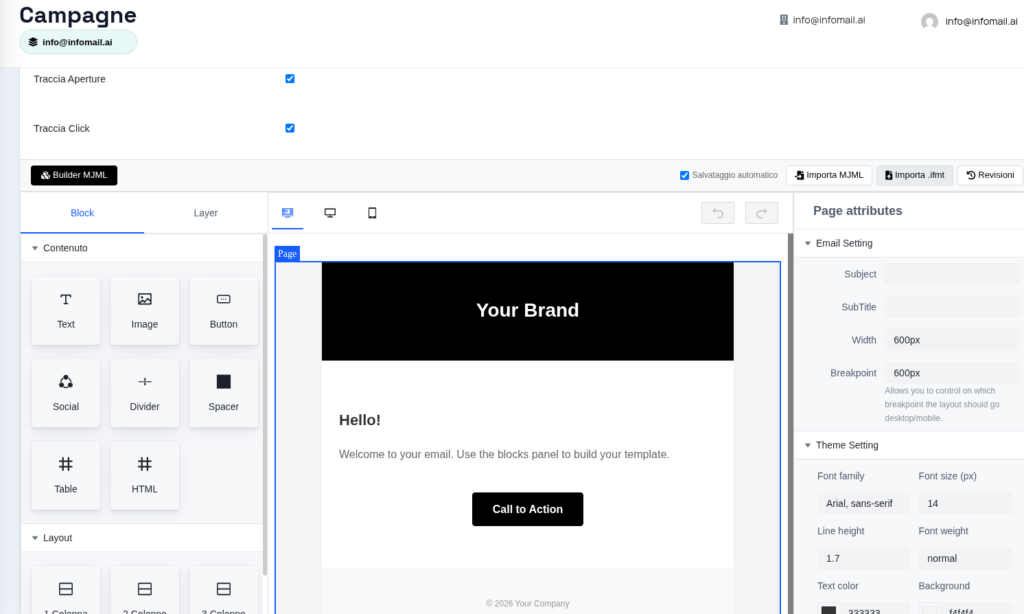Select the Image block icon

145,300
